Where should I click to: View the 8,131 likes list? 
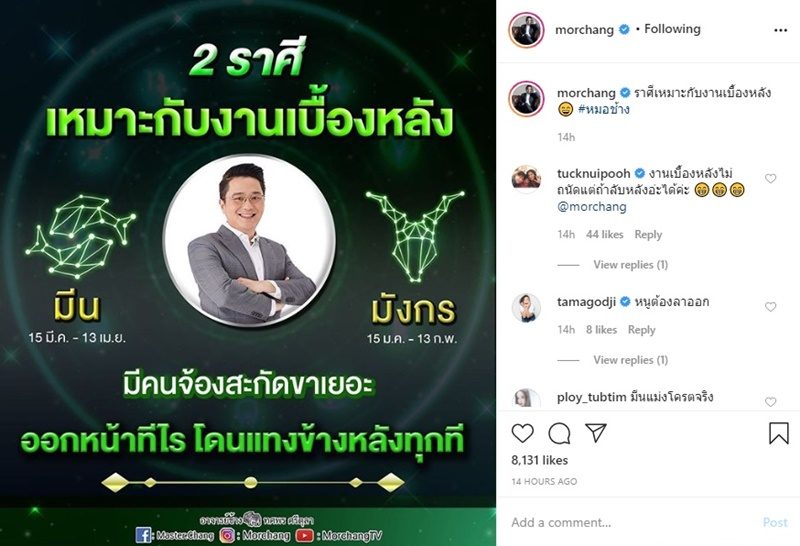click(539, 460)
